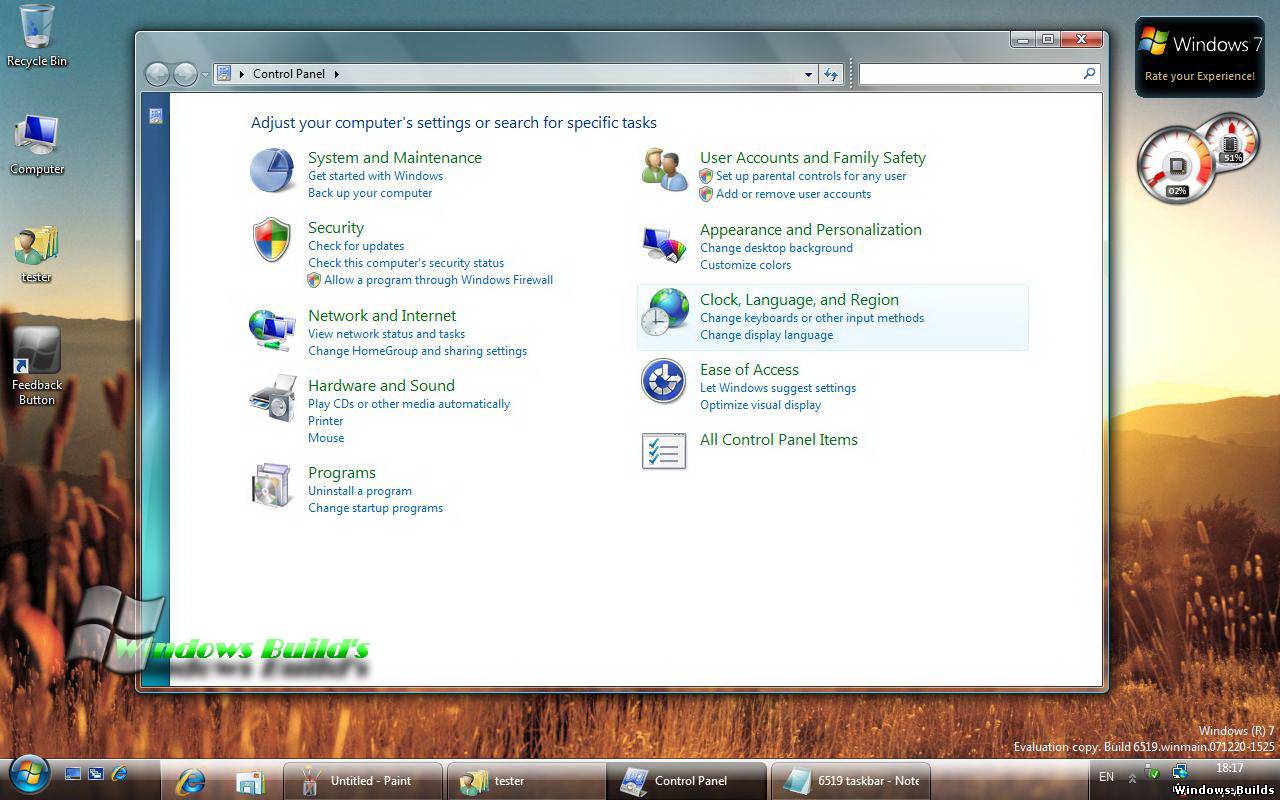1280x800 pixels.
Task: Click the All Control Panel Items icon
Action: (x=664, y=451)
